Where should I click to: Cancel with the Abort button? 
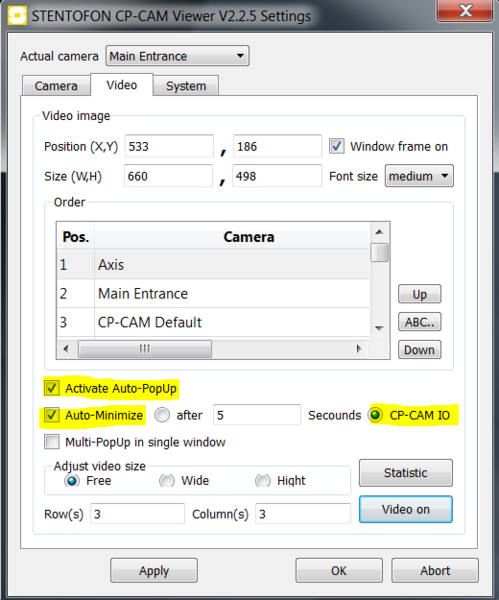pyautogui.click(x=435, y=571)
